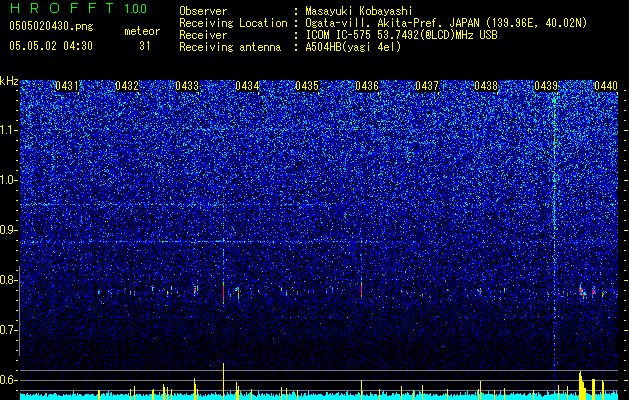Click the HROFFT 1.00 program title
Viewport: 629px width, 400px height.
(x=78, y=8)
